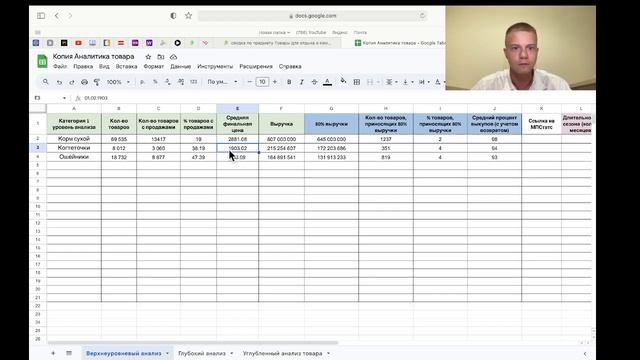Open text wrapping options
Image resolution: width=640 pixels, height=360 pixels.
(x=424, y=82)
